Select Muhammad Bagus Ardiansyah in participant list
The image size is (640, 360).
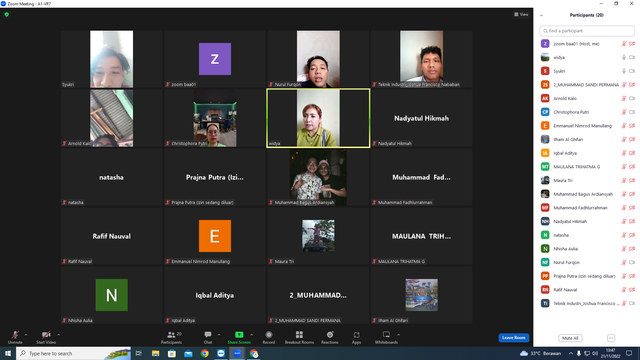coord(587,194)
